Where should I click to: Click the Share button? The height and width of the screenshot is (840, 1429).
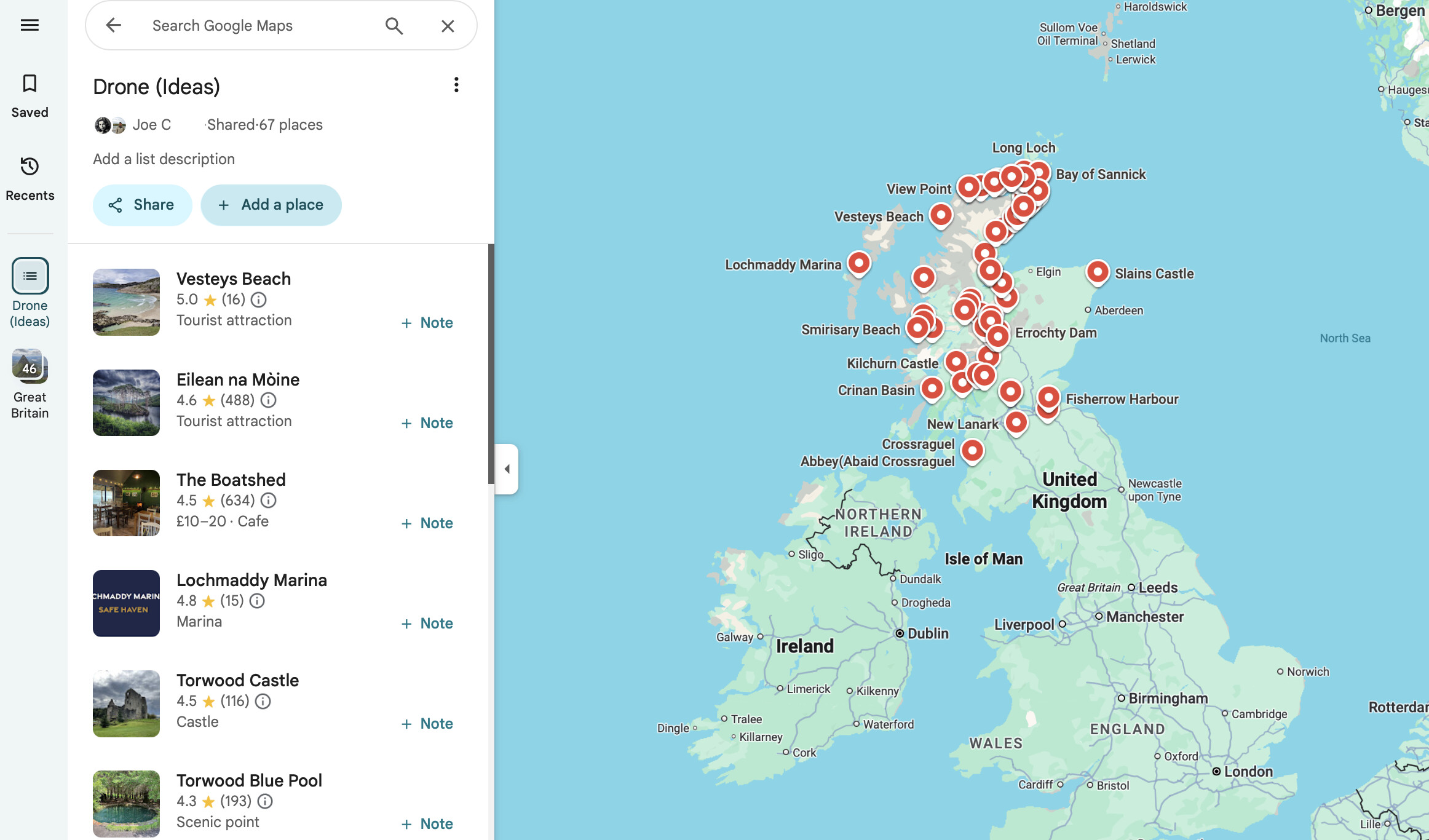coord(142,205)
